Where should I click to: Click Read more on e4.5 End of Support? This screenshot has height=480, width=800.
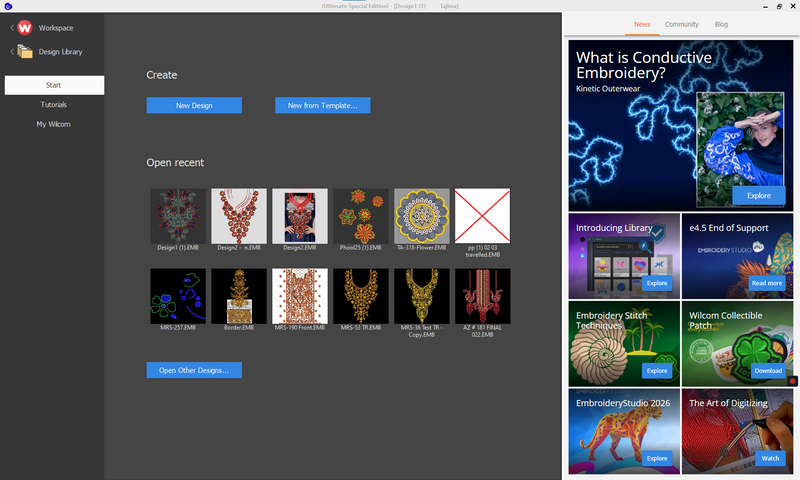pyautogui.click(x=766, y=283)
